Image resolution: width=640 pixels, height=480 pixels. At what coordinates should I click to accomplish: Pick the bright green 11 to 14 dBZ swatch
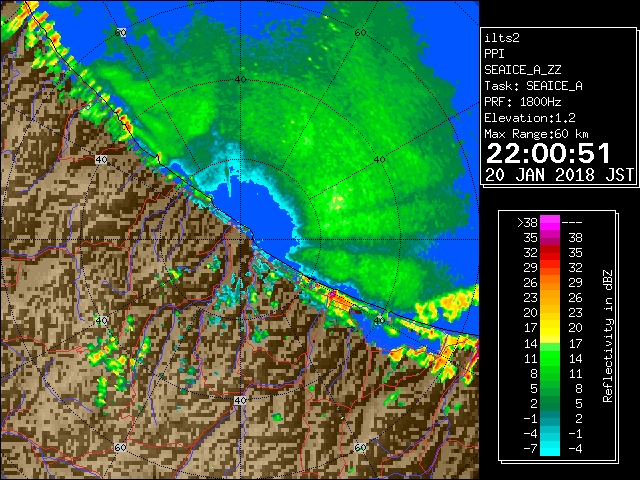pyautogui.click(x=550, y=358)
